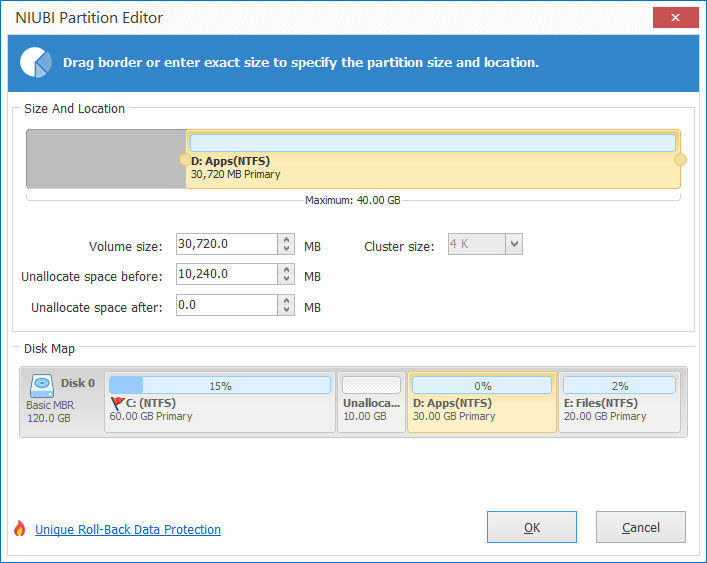This screenshot has width=707, height=563.
Task: Click the Volume size input field
Action: point(227,244)
